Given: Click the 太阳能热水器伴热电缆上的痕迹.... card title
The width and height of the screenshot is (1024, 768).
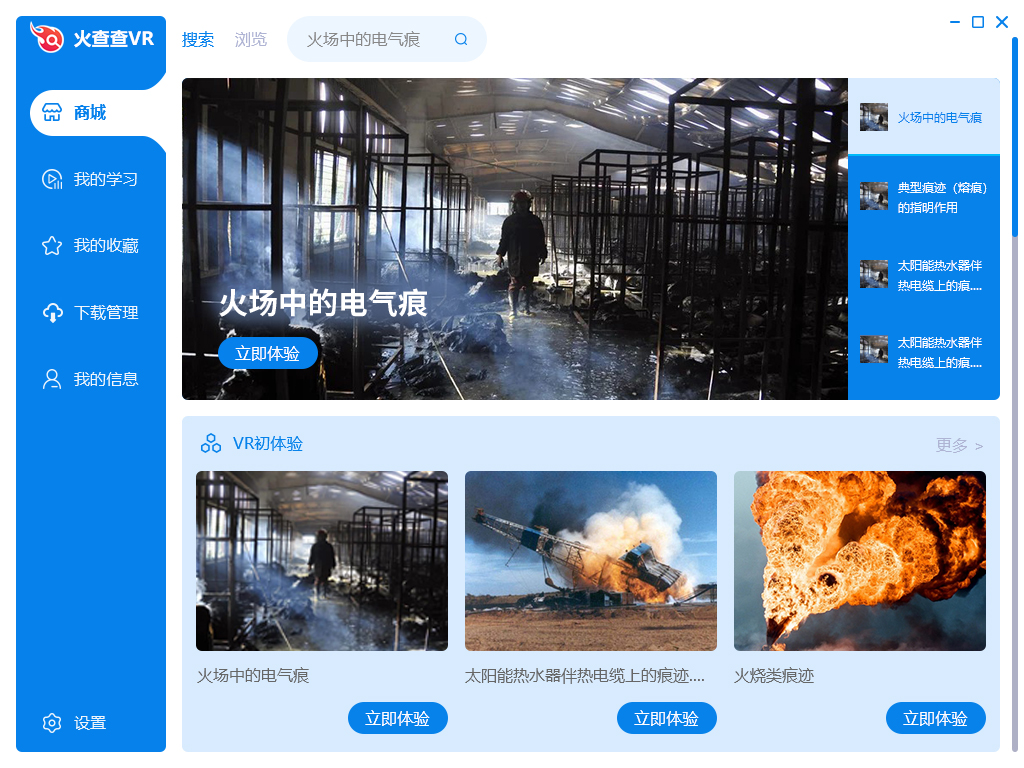Looking at the screenshot, I should 584,676.
